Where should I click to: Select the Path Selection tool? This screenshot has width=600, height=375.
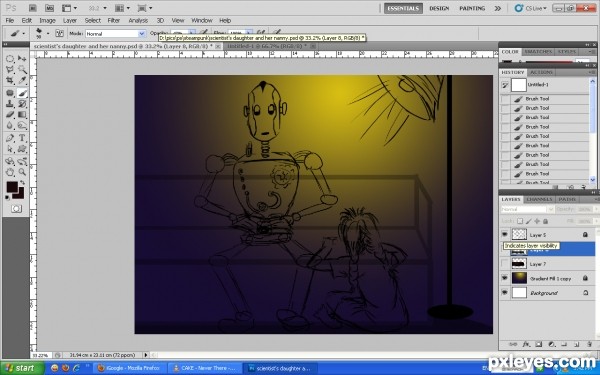pos(10,148)
